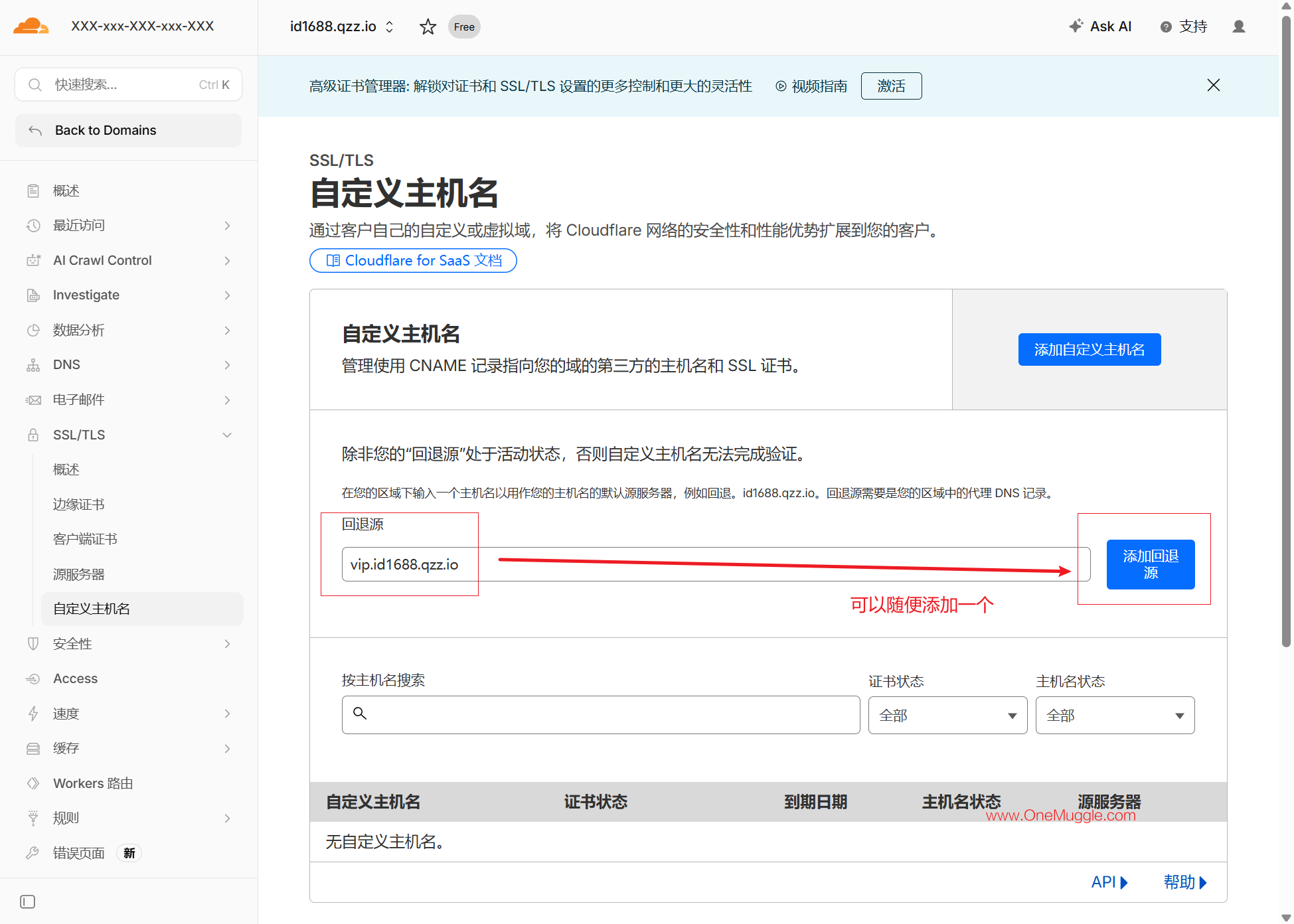The height and width of the screenshot is (924, 1294).
Task: Click the 激活 button in banner
Action: (891, 86)
